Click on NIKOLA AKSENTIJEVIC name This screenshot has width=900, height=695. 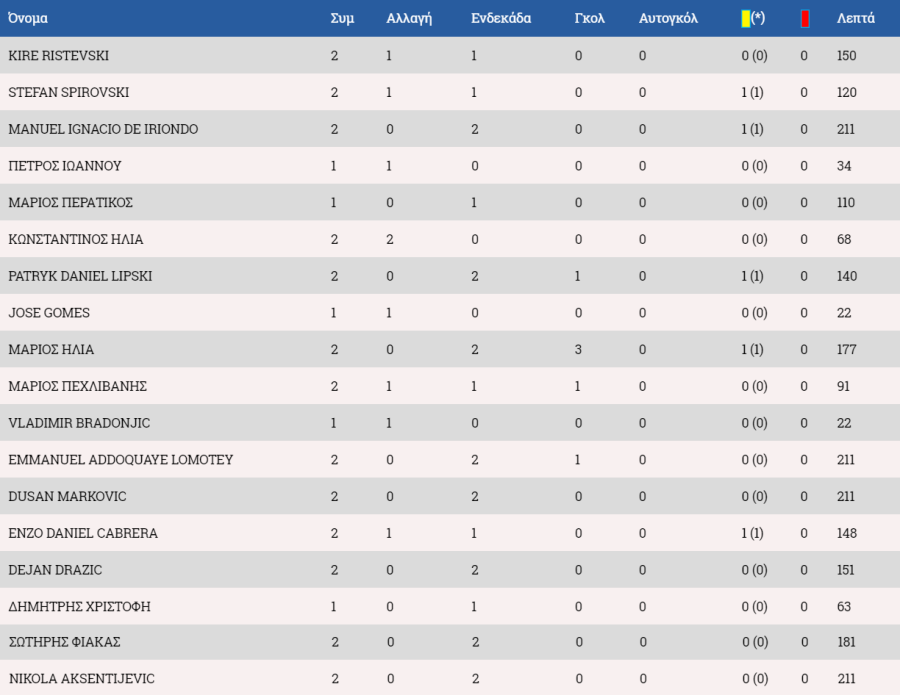82,679
